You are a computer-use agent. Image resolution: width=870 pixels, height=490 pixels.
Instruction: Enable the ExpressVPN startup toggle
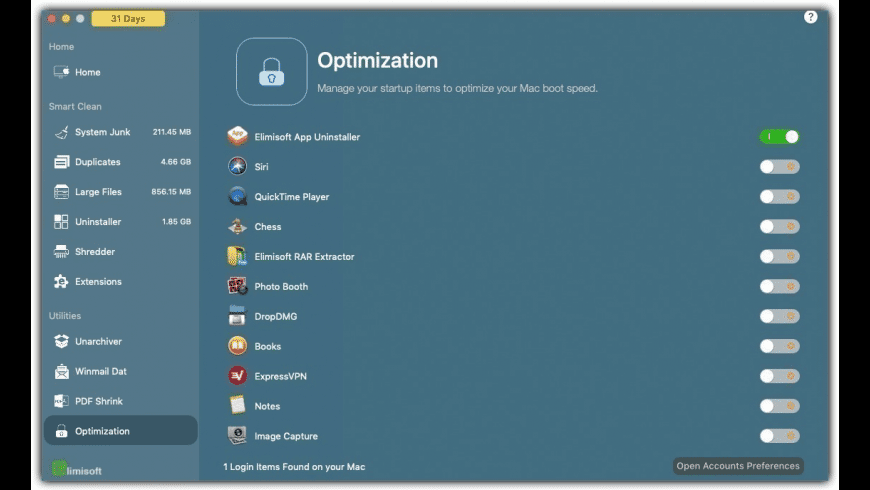(x=780, y=376)
